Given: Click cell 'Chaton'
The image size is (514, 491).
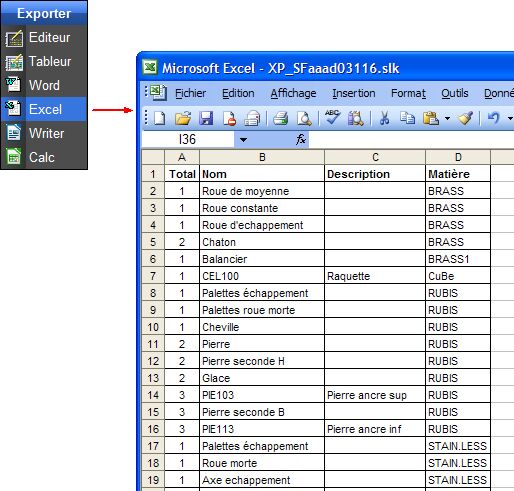Looking at the screenshot, I should tap(262, 242).
